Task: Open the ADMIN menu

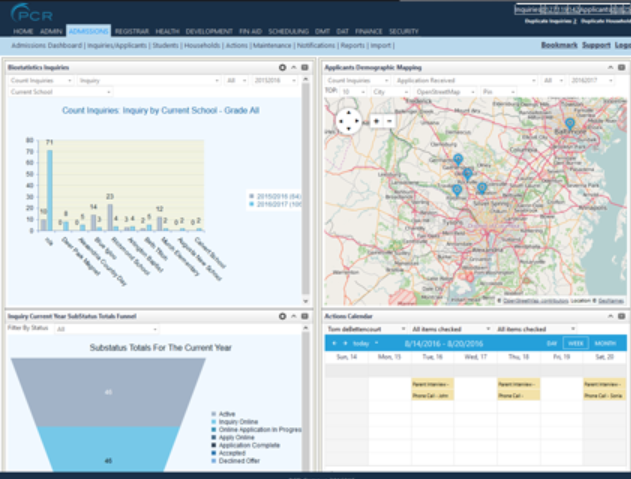Action: tap(51, 31)
